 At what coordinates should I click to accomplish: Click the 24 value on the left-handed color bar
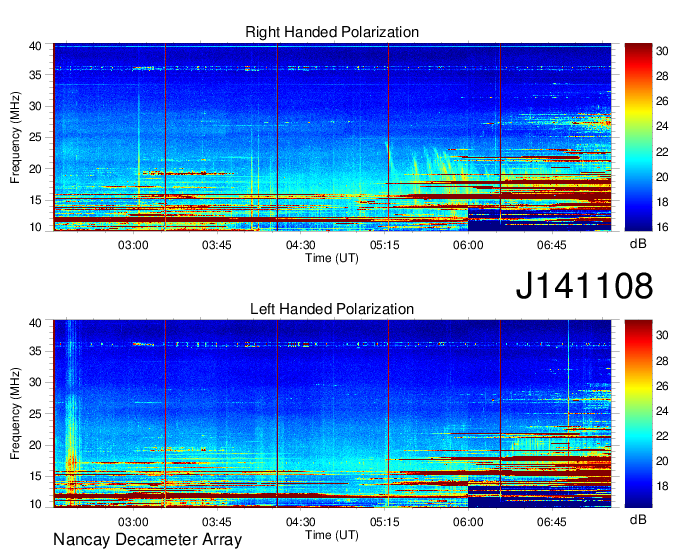pyautogui.click(x=662, y=411)
